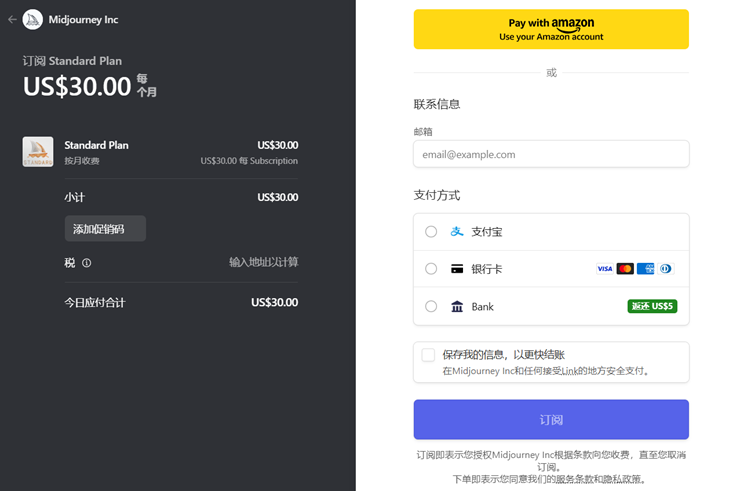Click the Pay with Amazon button
The width and height of the screenshot is (740, 491).
point(551,29)
